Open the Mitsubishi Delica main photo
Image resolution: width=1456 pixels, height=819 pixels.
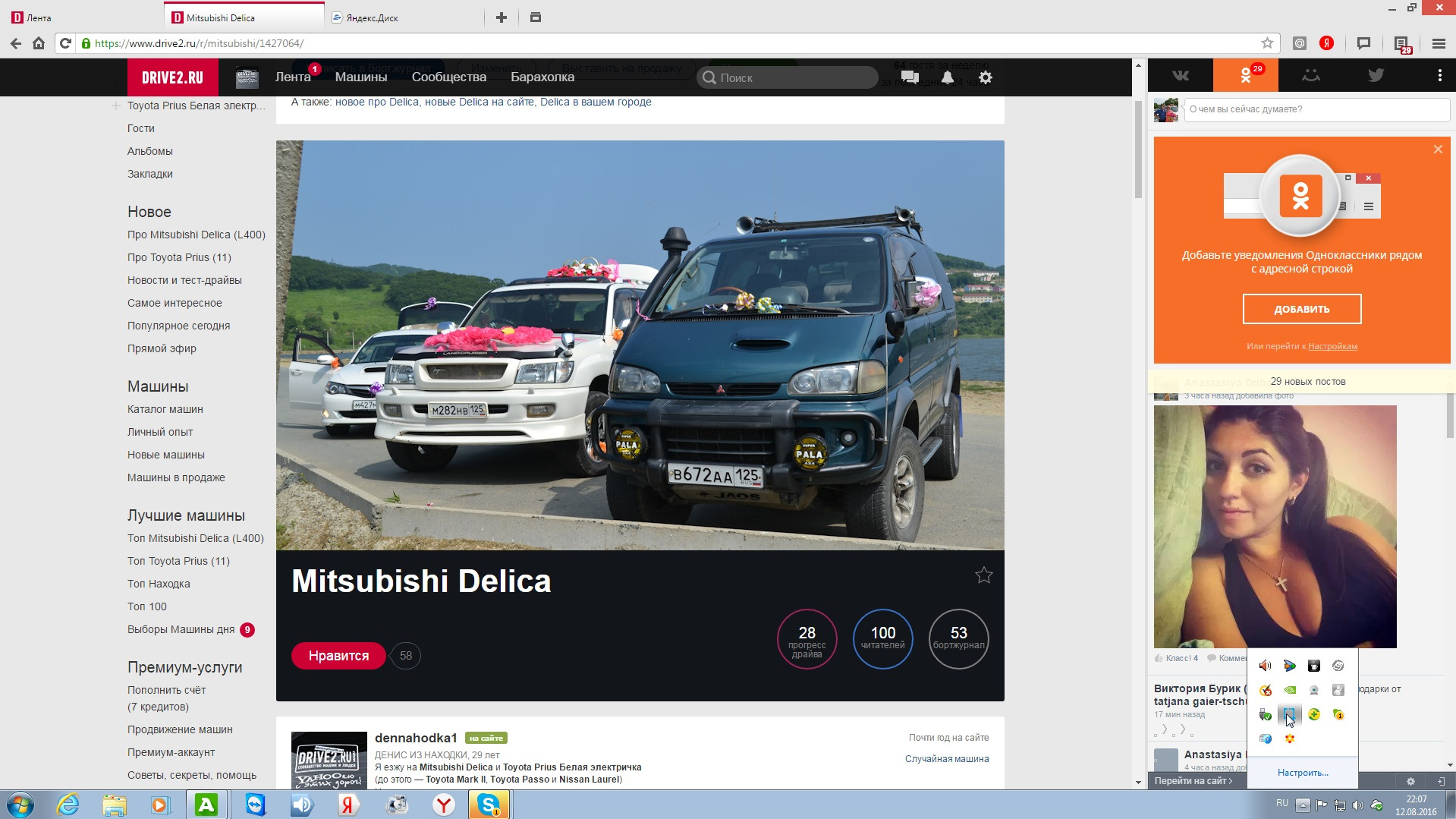tap(640, 345)
